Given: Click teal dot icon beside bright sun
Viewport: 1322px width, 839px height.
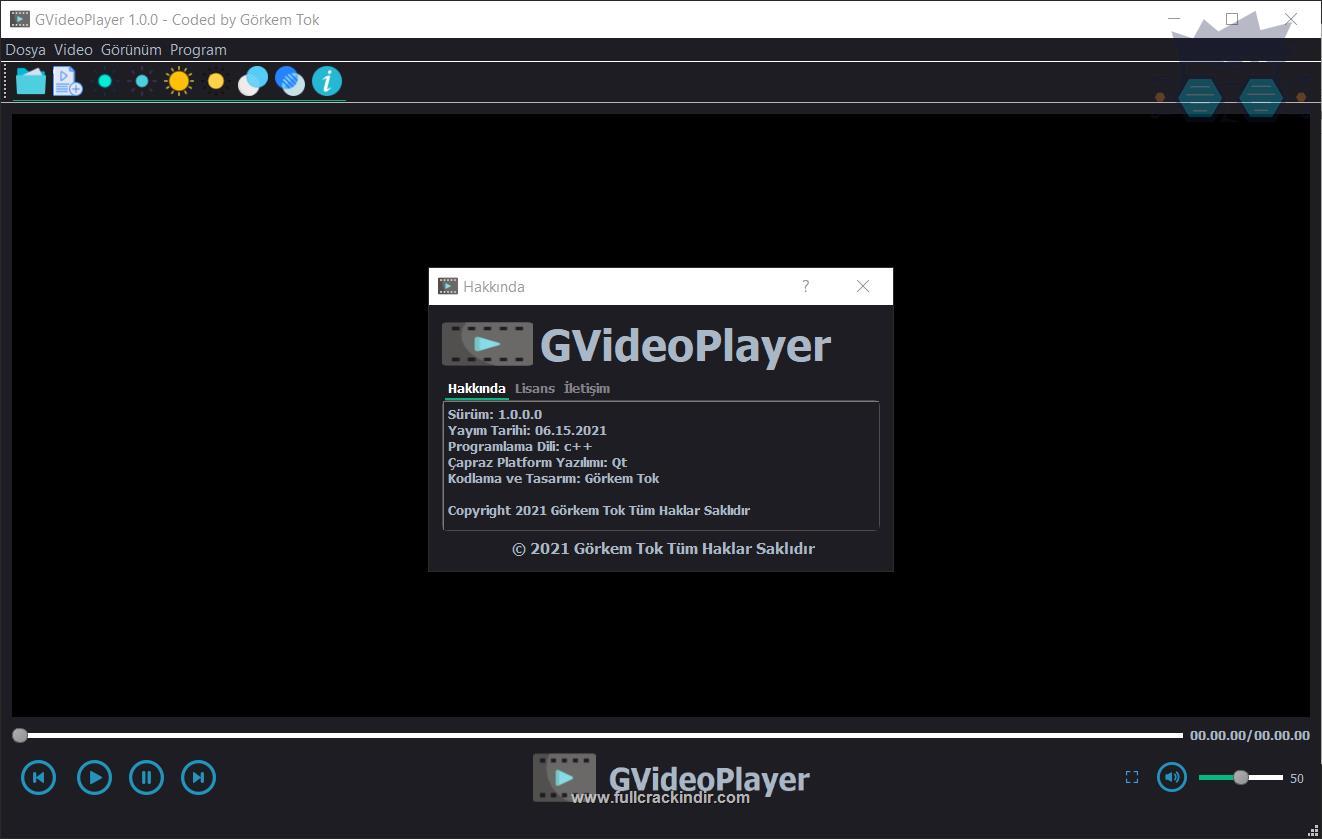Looking at the screenshot, I should 142,81.
